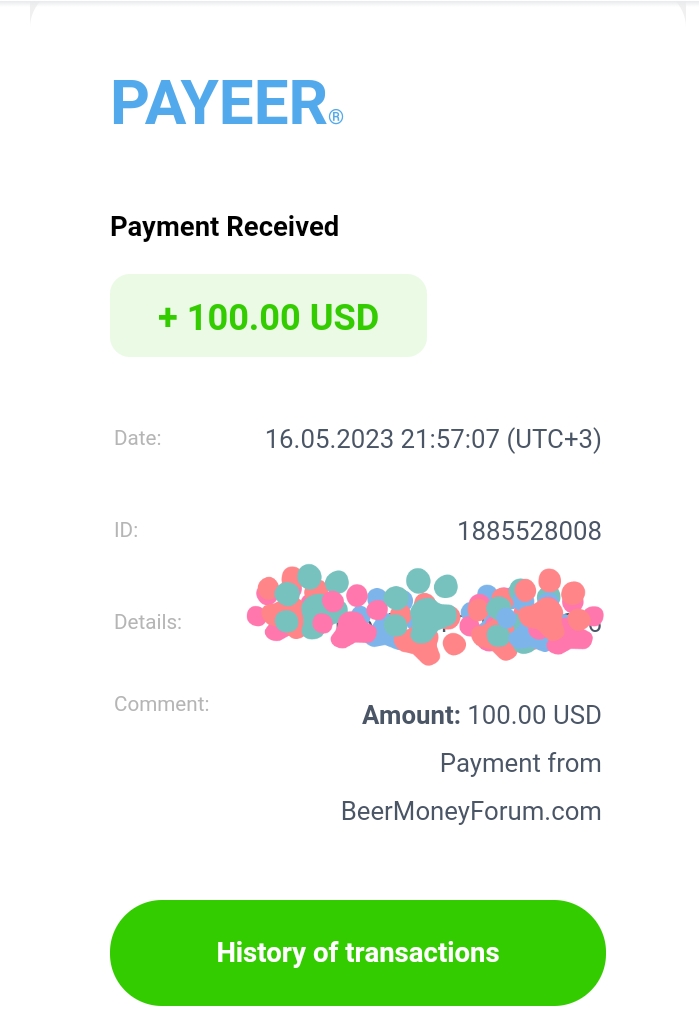
Task: Click the plus sign in the amount badge
Action: click(168, 317)
